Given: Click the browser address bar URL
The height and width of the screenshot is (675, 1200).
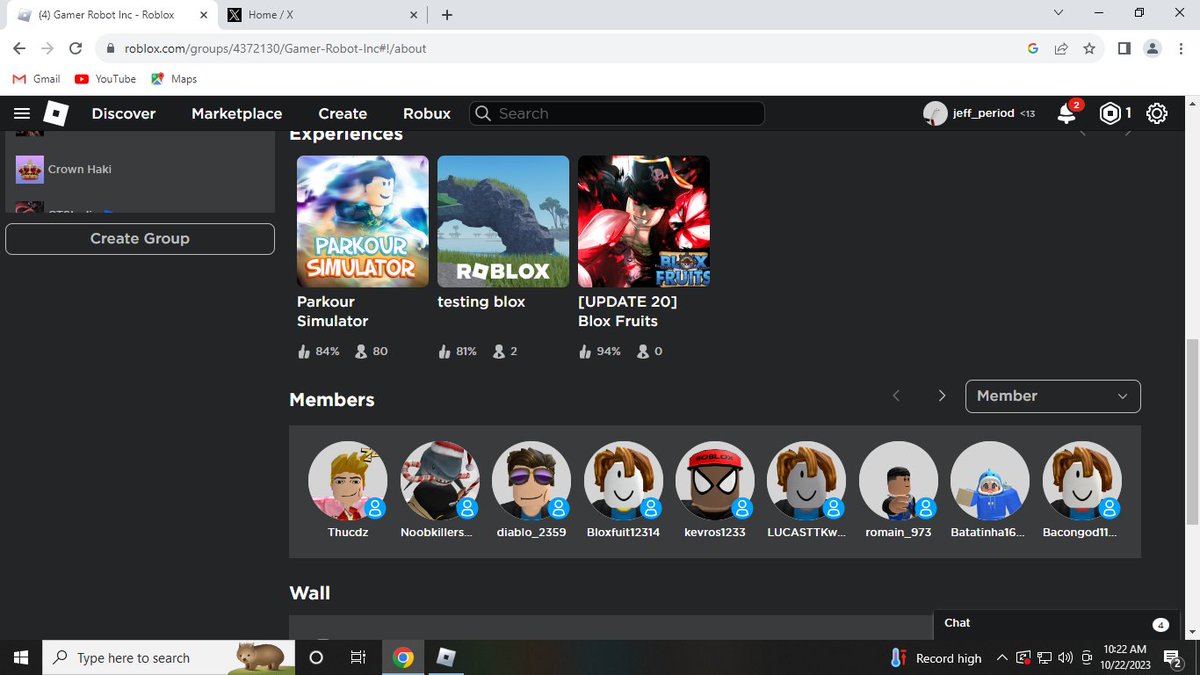Looking at the screenshot, I should coord(275,48).
